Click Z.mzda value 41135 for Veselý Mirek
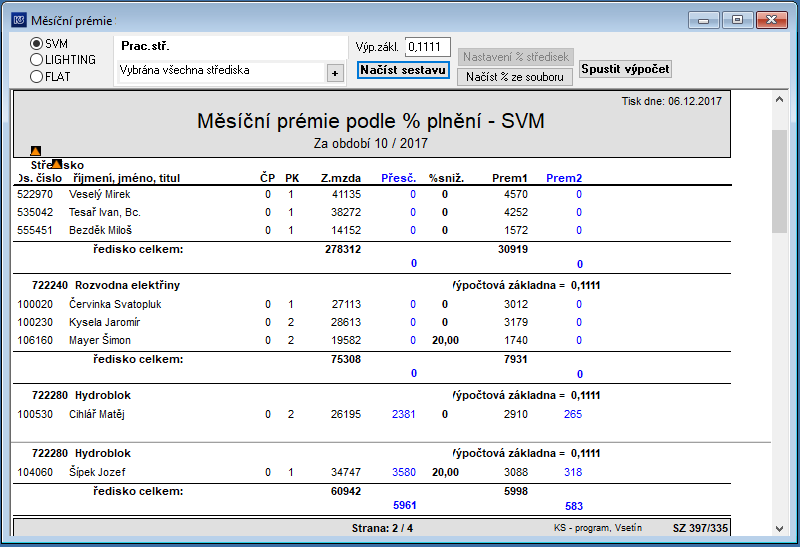 346,194
